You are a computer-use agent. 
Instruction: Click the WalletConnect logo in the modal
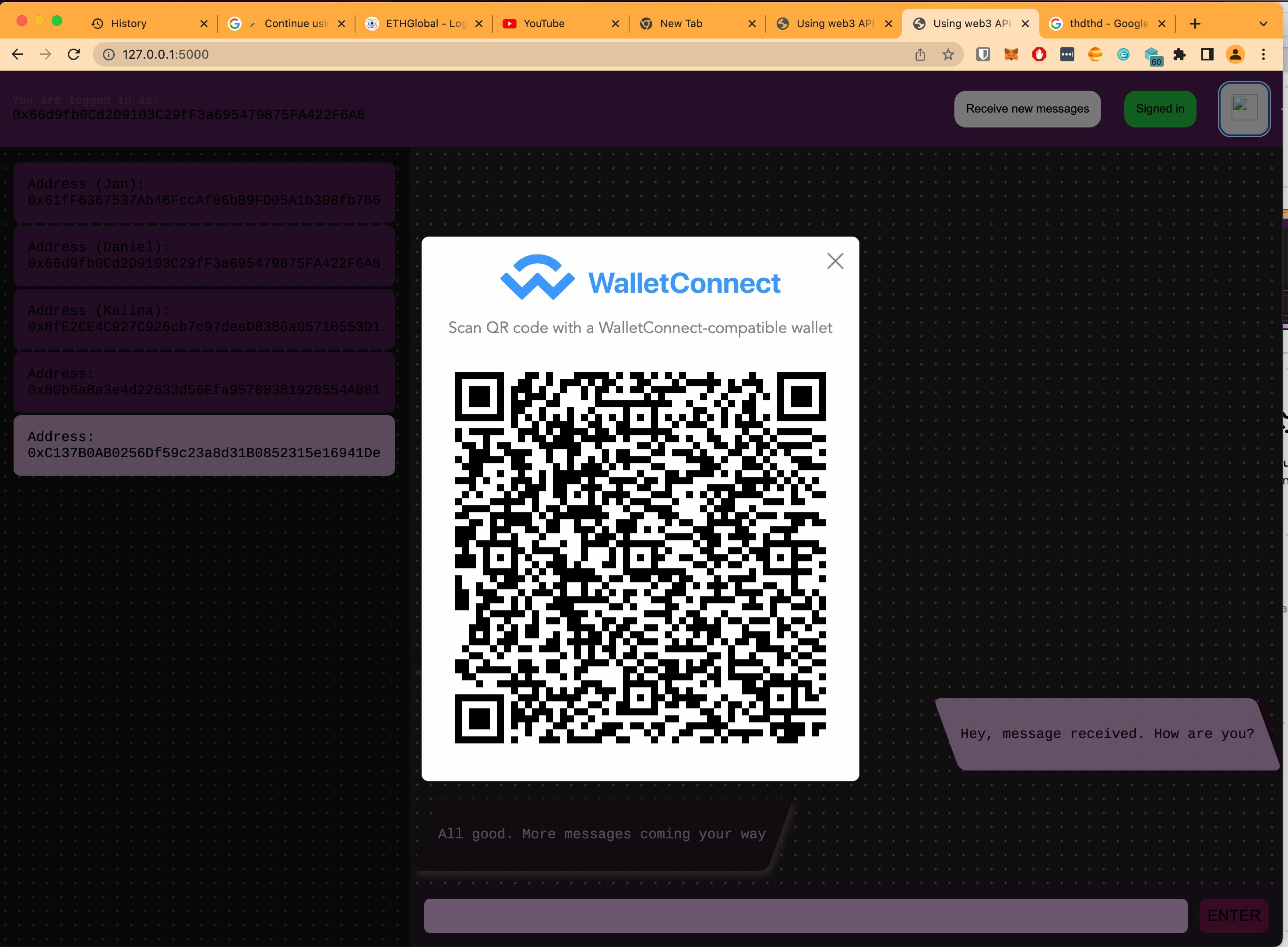coord(640,278)
